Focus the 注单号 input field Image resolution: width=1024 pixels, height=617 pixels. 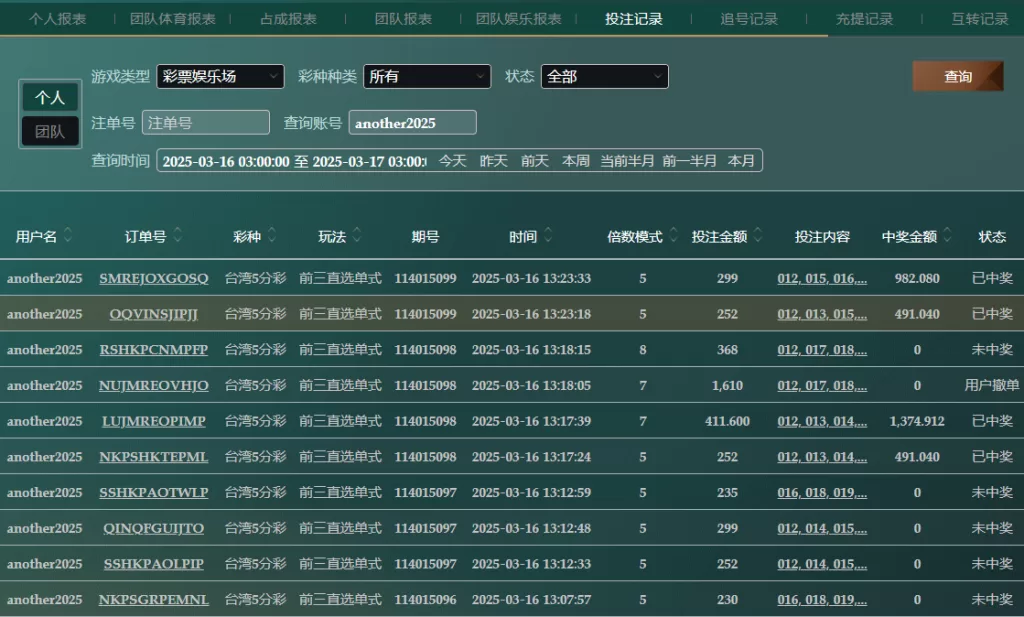point(206,123)
